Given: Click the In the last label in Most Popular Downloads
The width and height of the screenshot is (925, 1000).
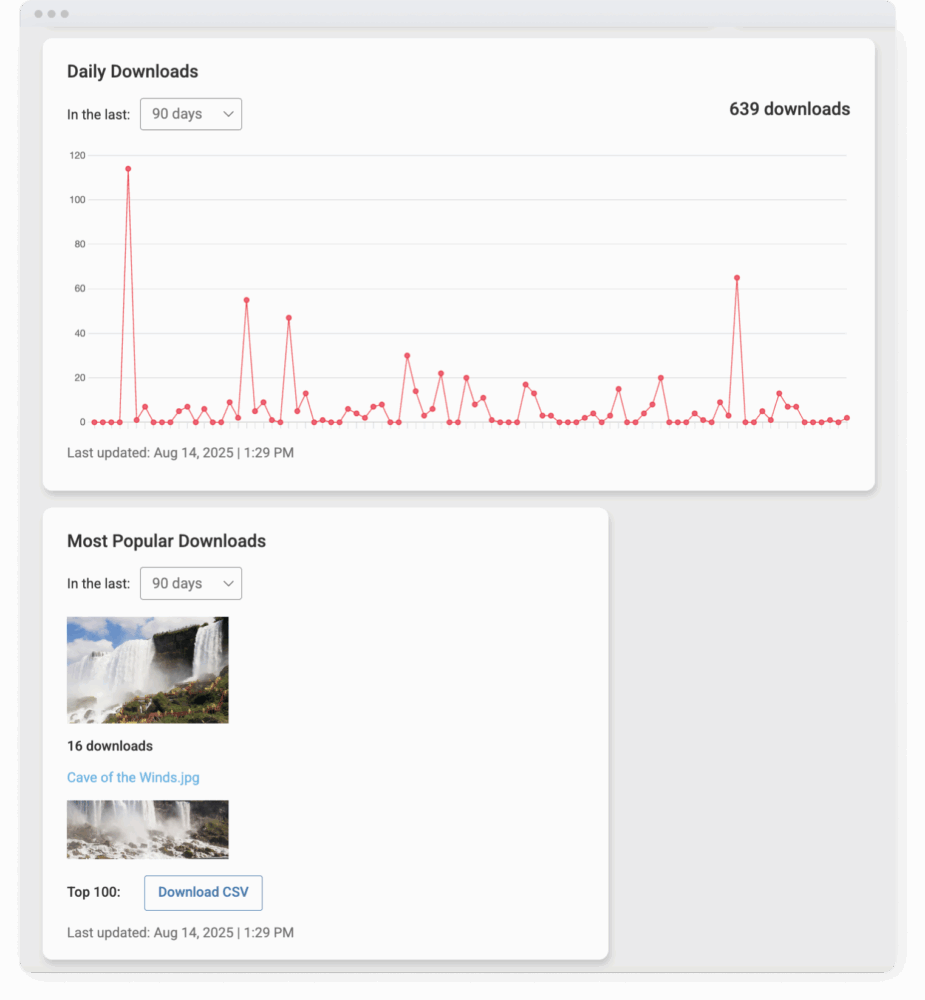Looking at the screenshot, I should pos(98,584).
